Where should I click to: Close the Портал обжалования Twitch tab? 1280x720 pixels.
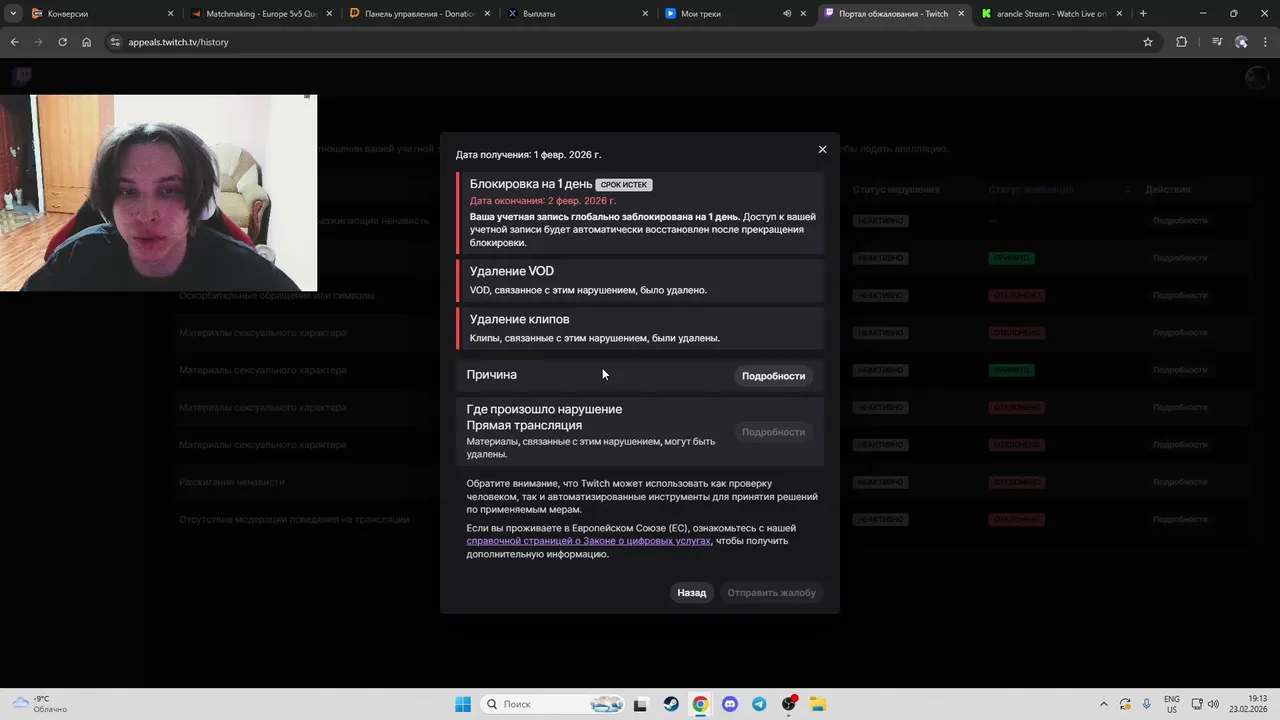962,14
